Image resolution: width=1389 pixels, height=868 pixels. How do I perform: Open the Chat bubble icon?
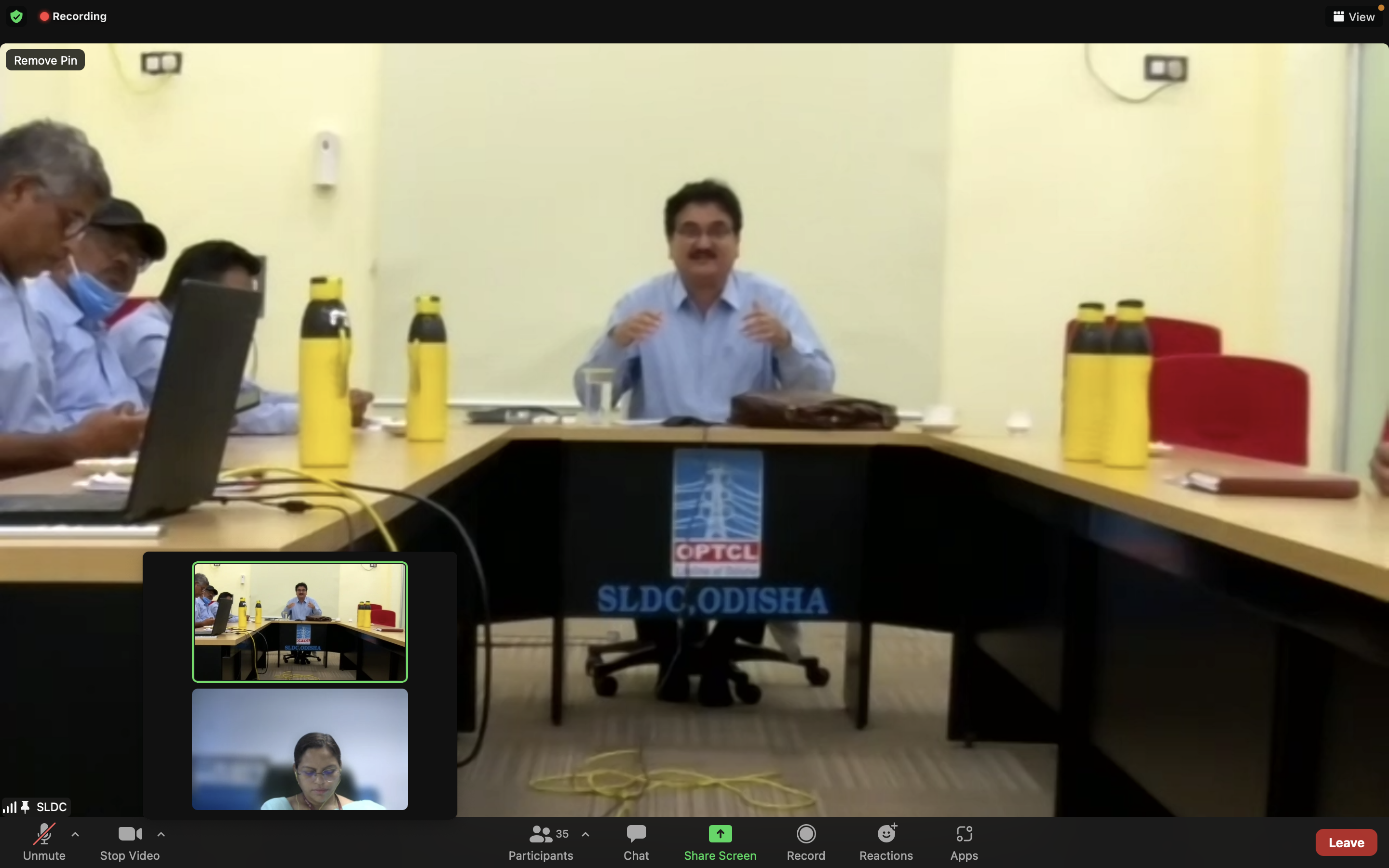pos(636,834)
